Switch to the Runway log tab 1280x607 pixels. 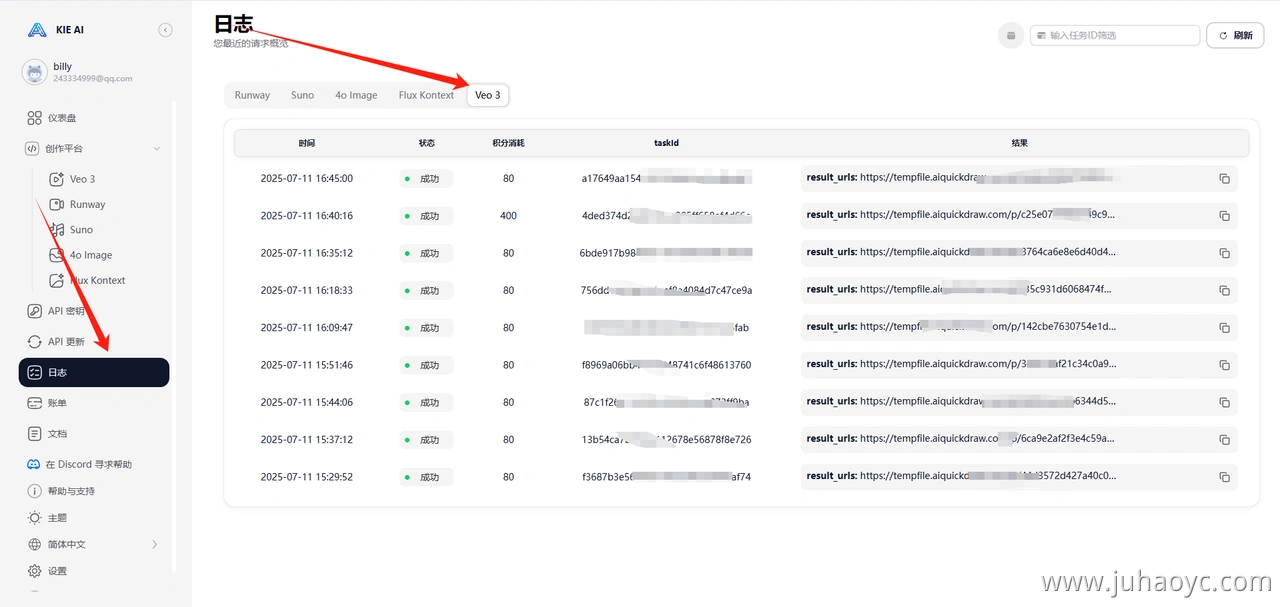252,95
